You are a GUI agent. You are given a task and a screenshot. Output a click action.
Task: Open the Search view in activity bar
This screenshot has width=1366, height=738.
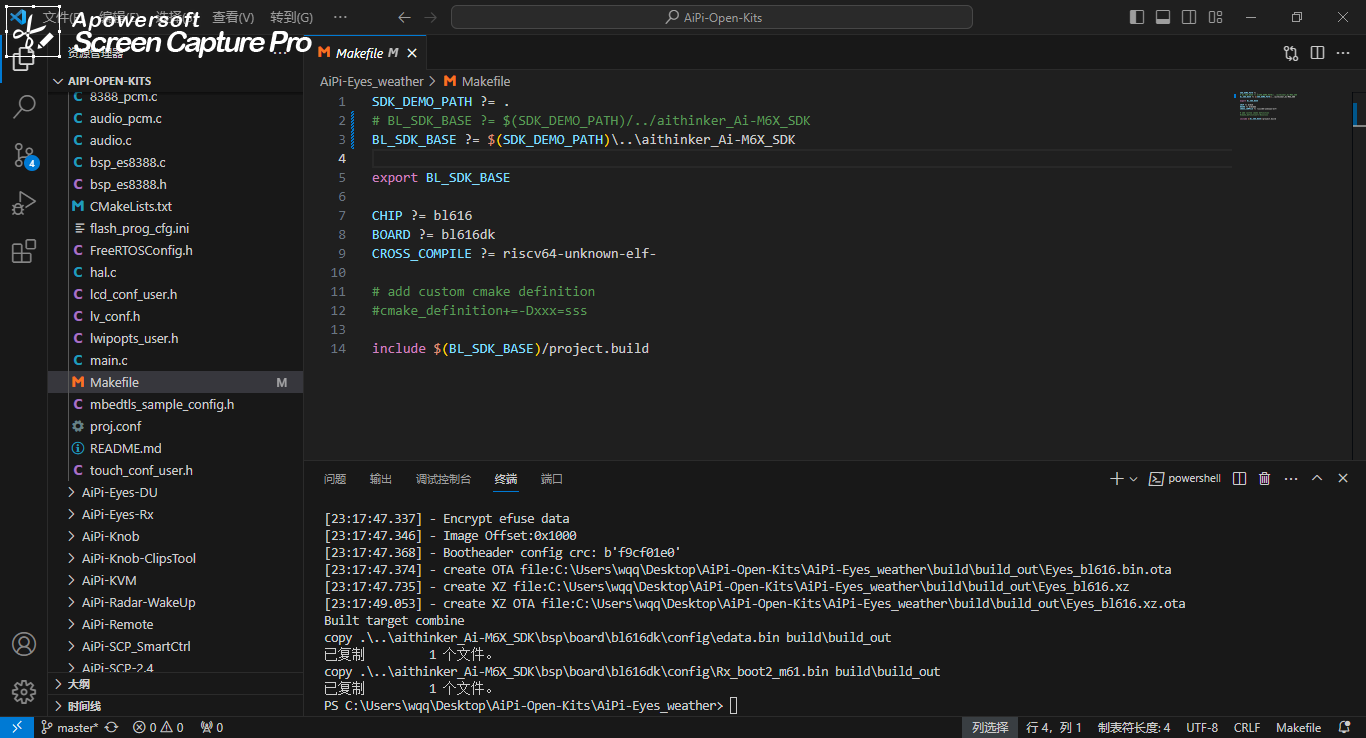coord(24,106)
